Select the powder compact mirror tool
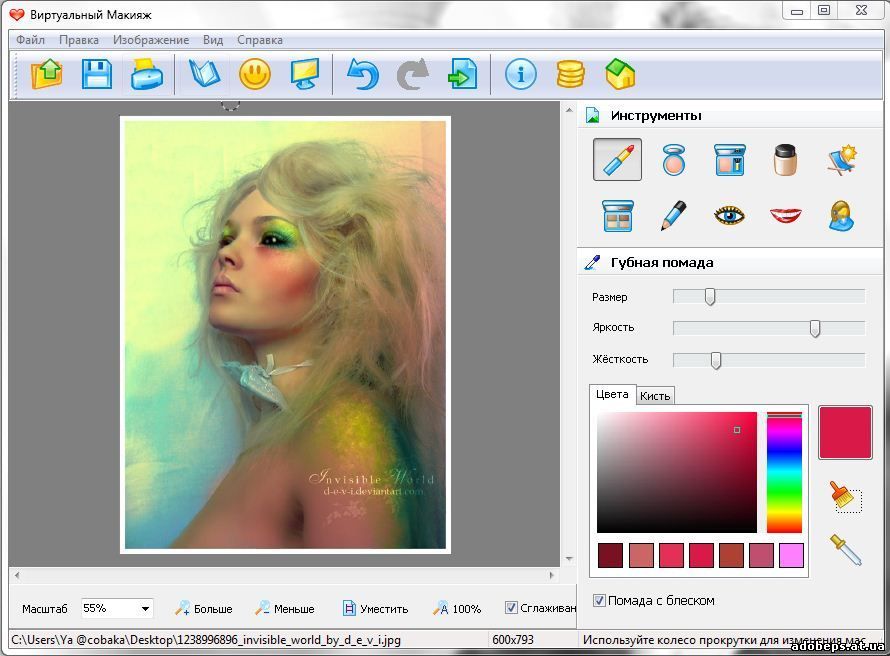 tap(674, 159)
